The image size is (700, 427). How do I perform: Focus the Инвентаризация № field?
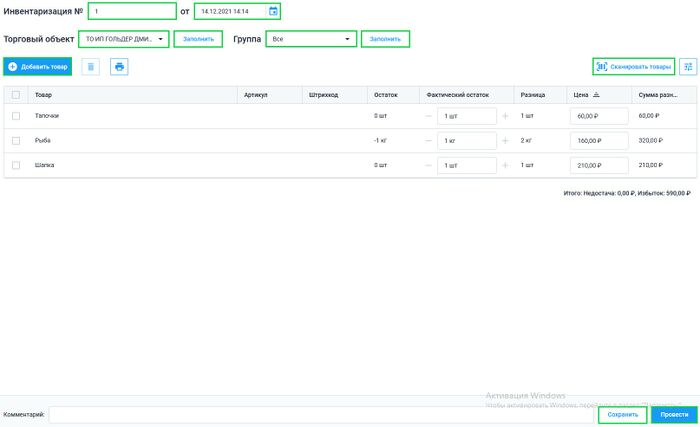coord(132,11)
